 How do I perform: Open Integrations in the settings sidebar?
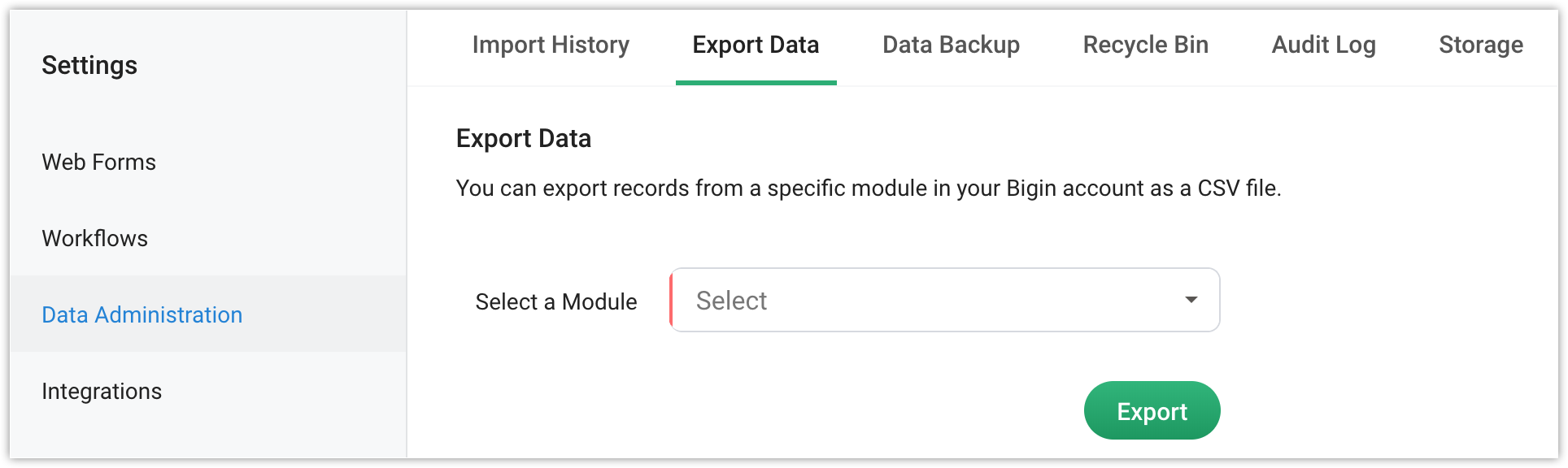102,391
